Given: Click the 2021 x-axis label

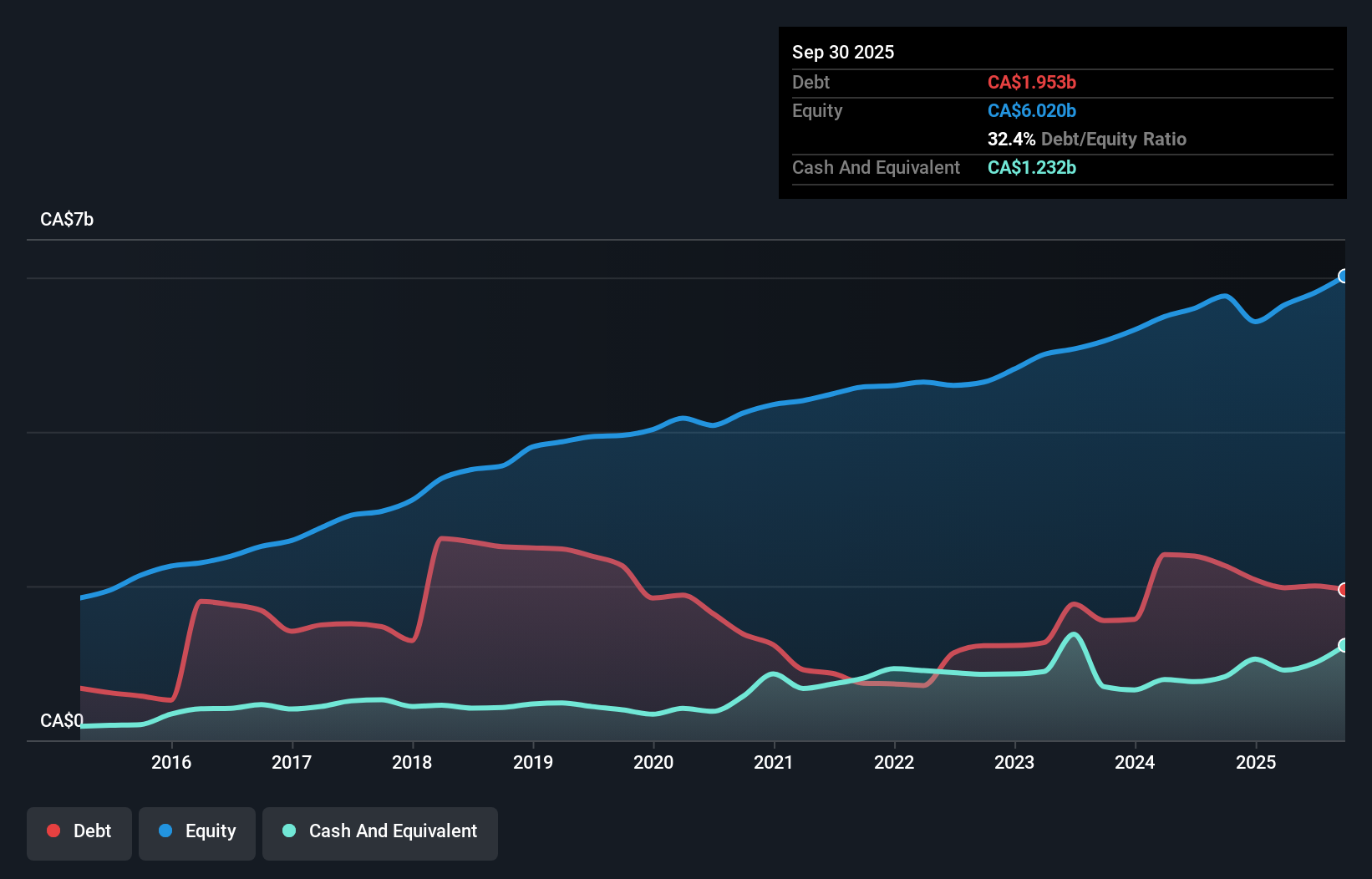Looking at the screenshot, I should (x=774, y=762).
